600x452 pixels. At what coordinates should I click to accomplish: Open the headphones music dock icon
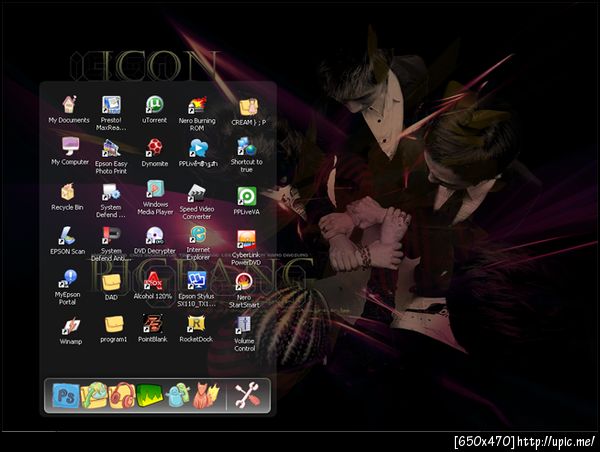click(x=122, y=396)
